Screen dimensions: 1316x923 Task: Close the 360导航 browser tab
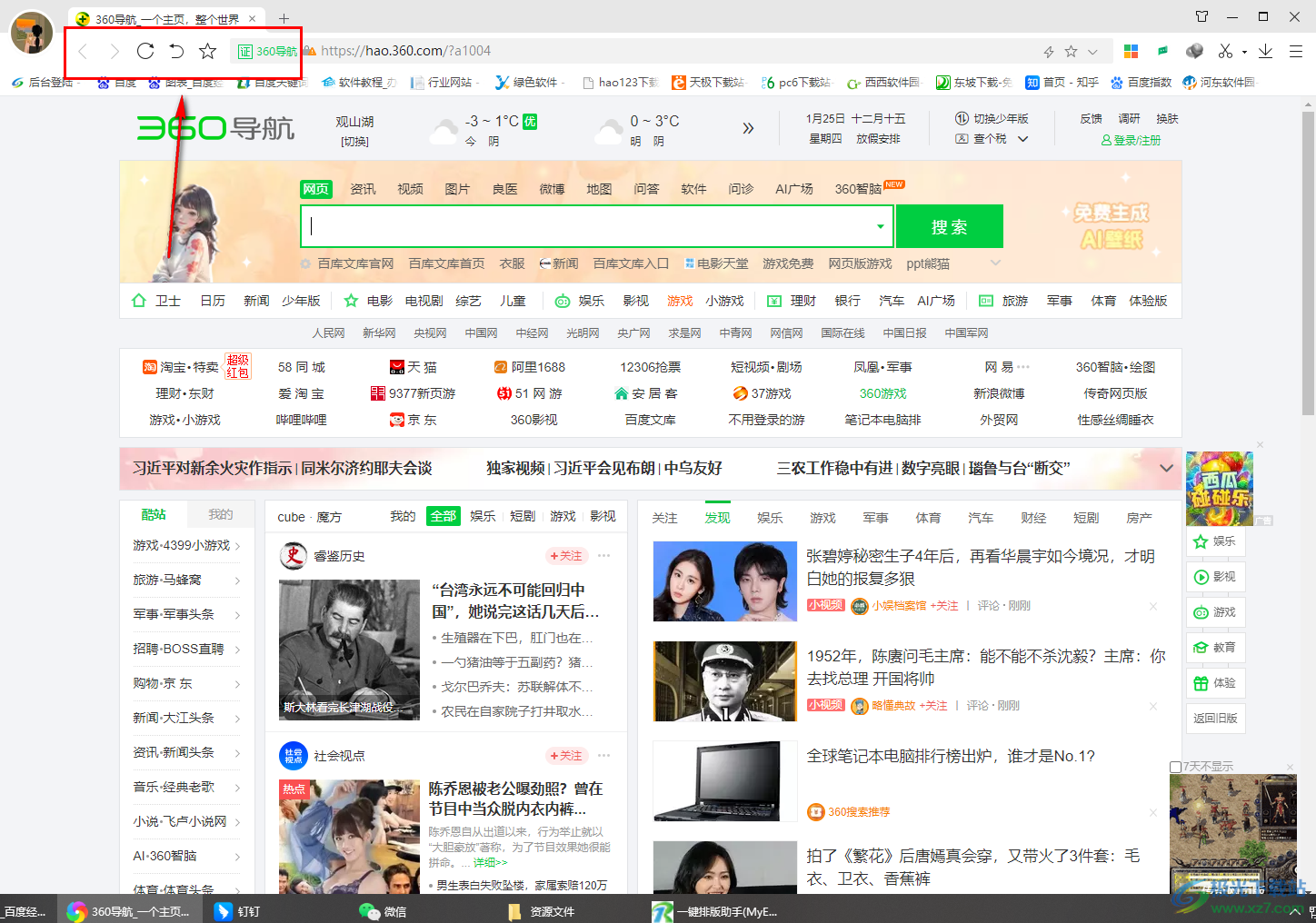click(x=253, y=18)
